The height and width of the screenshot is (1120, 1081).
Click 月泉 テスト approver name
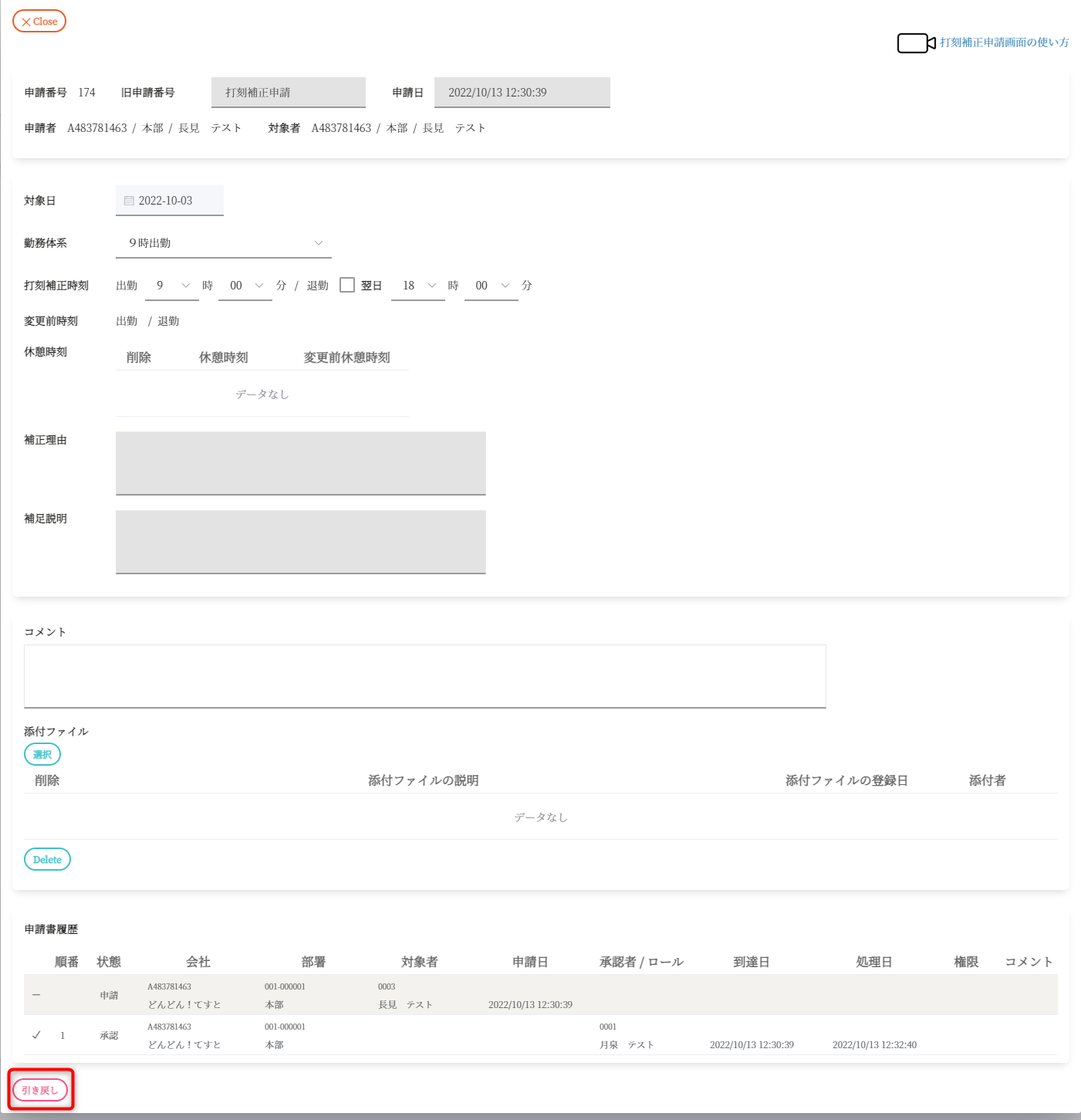[x=627, y=1044]
